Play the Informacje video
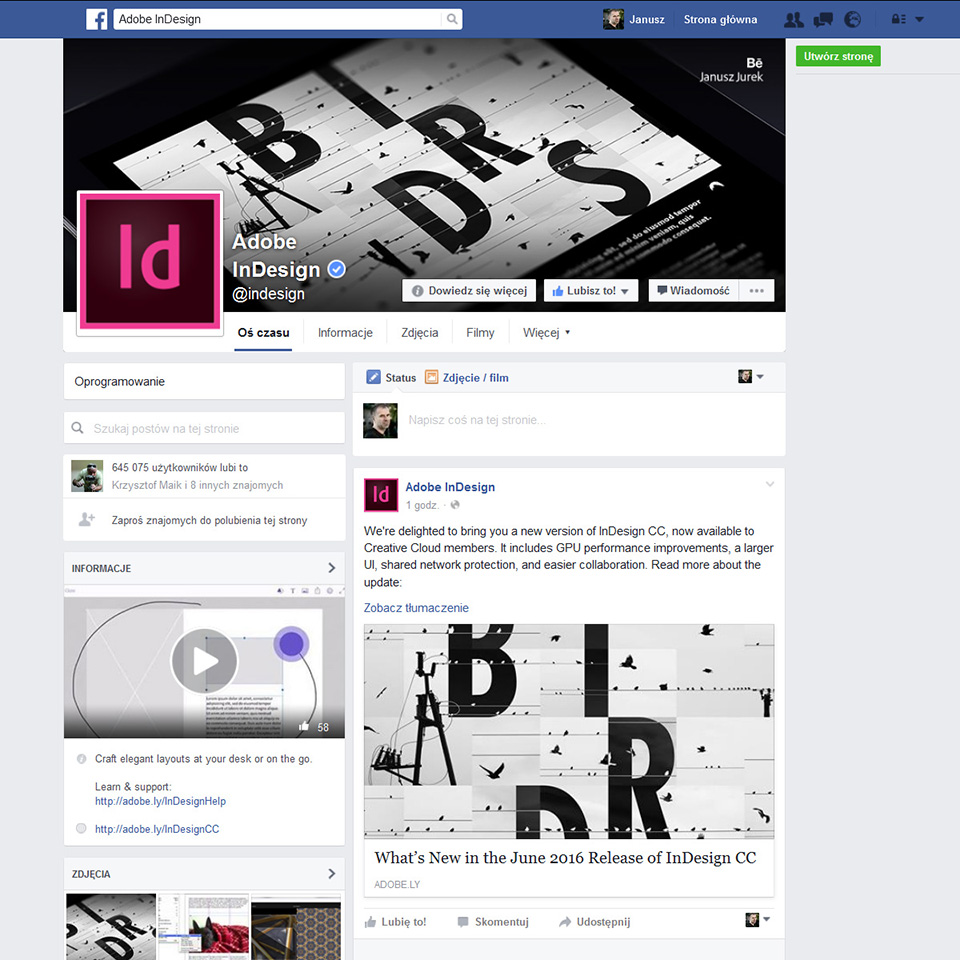The image size is (960, 960). [x=204, y=661]
